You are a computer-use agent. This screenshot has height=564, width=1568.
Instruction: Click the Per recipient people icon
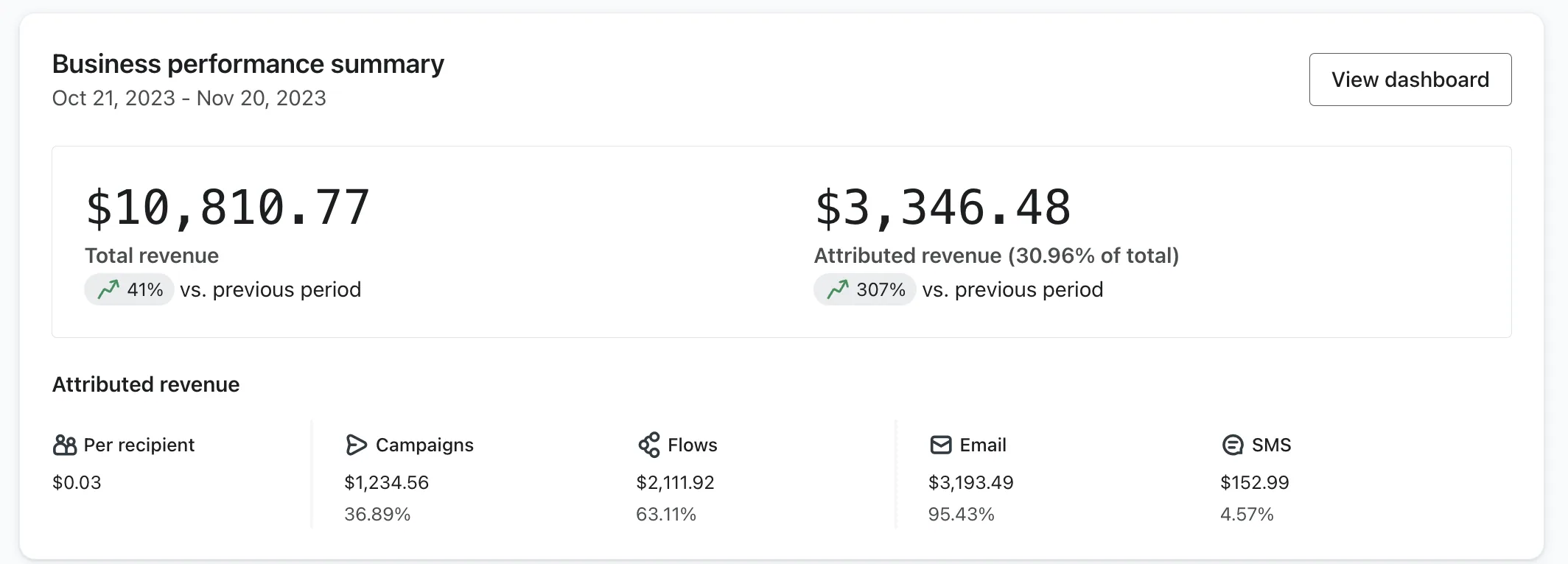coord(65,445)
